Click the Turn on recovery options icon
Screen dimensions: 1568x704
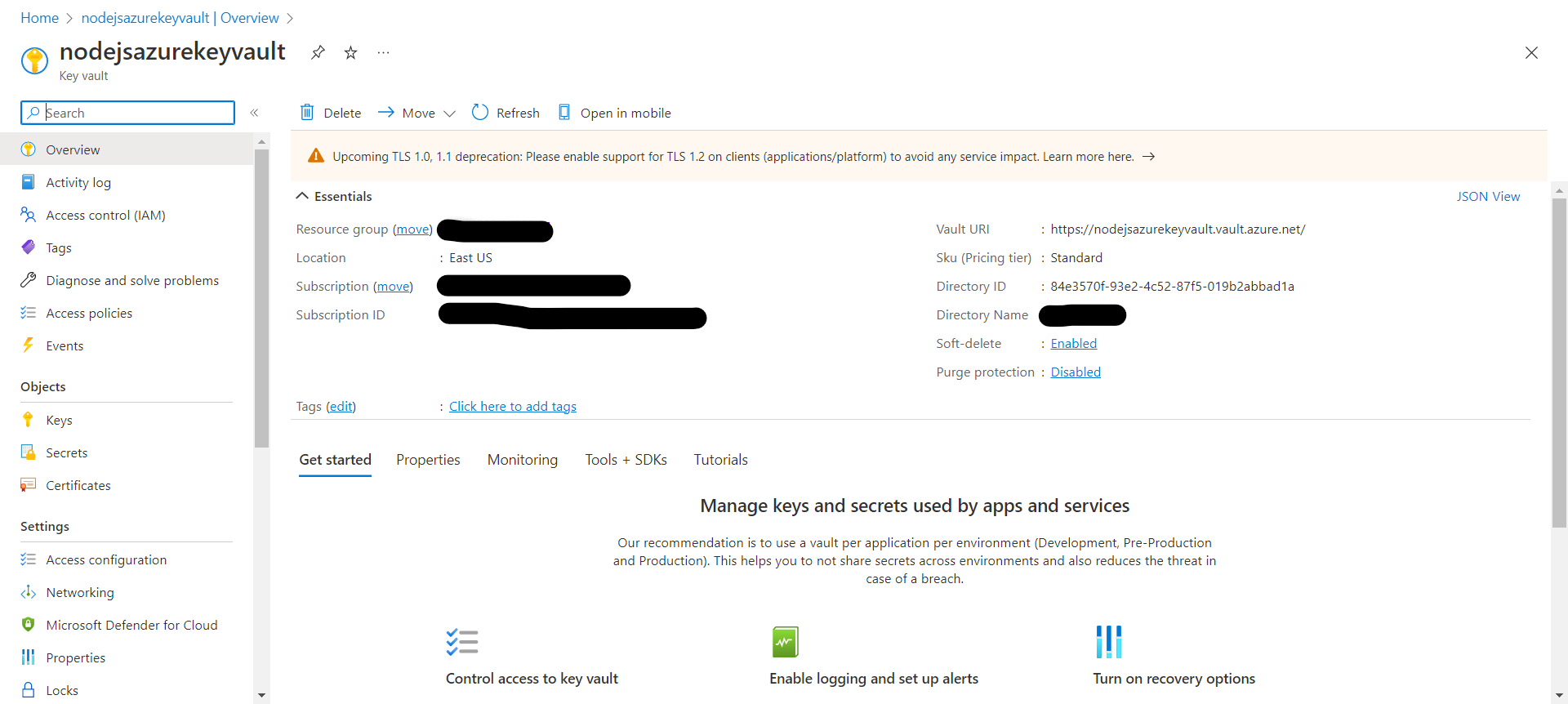pyautogui.click(x=1109, y=642)
